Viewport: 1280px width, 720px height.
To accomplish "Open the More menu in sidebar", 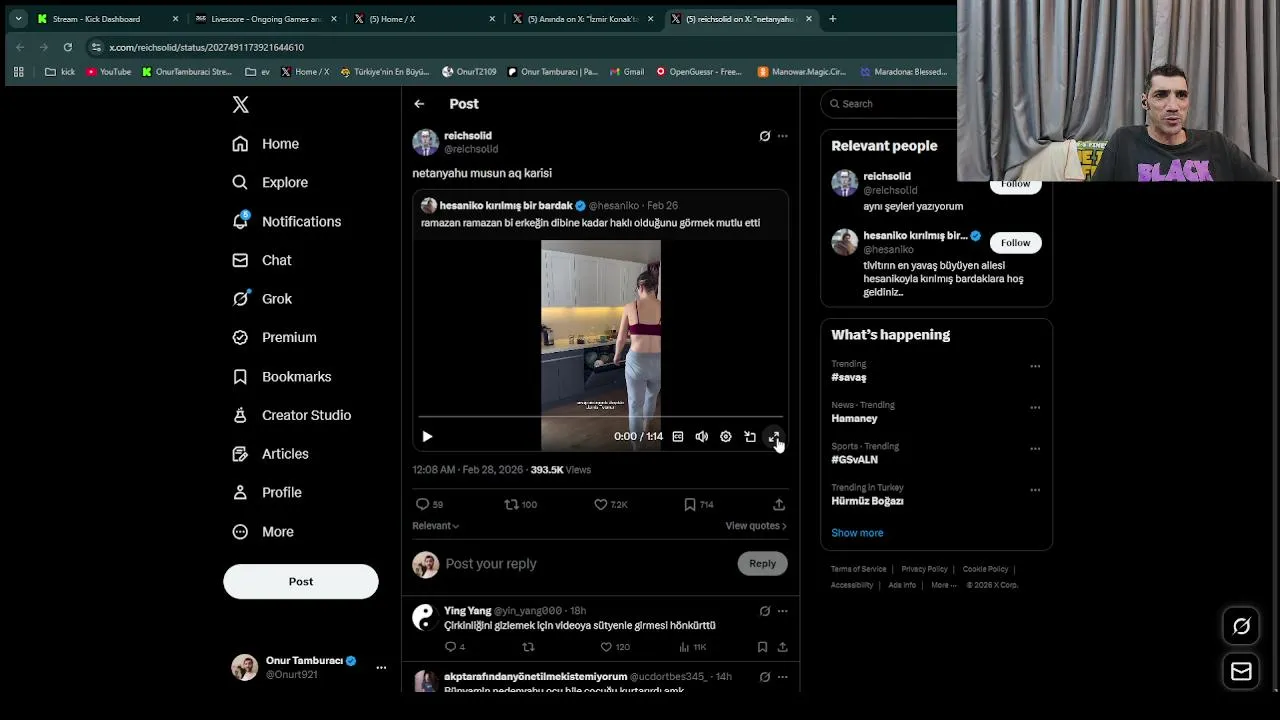I will tap(263, 532).
